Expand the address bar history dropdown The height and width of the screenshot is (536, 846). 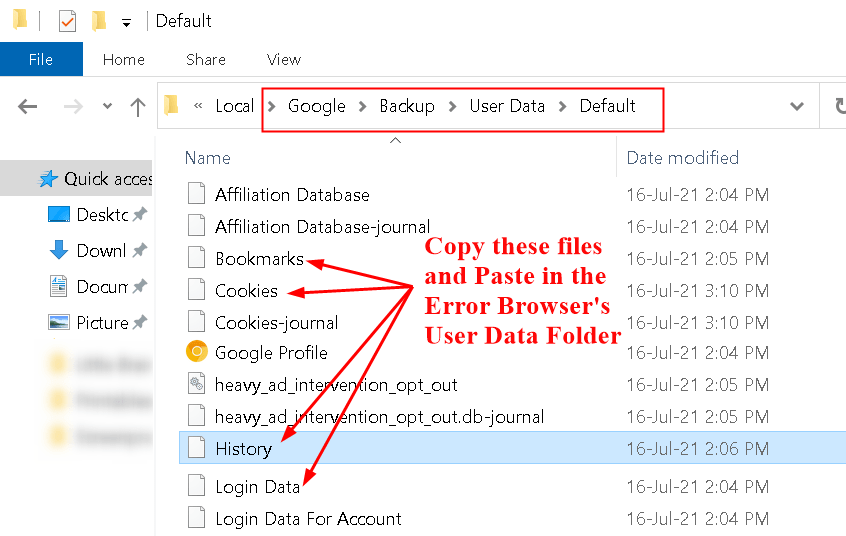coord(797,107)
